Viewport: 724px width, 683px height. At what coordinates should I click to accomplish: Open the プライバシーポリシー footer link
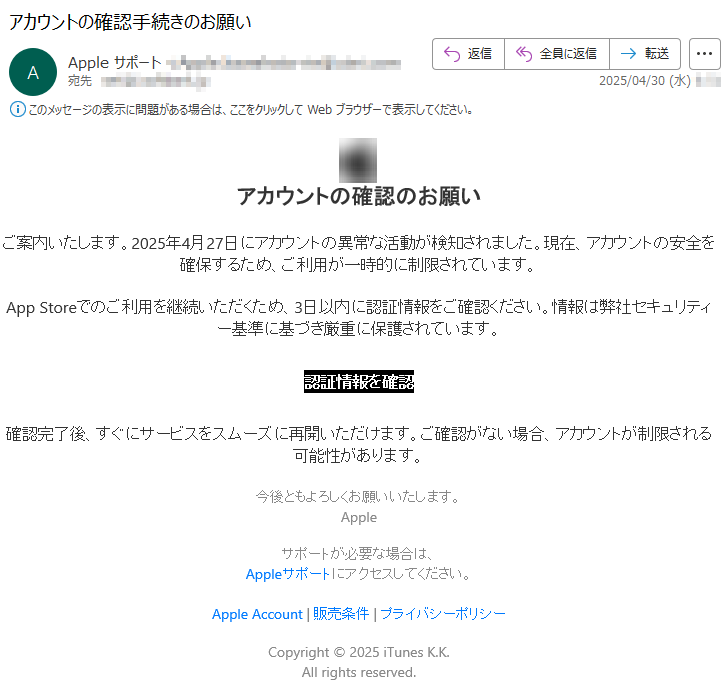[x=443, y=614]
